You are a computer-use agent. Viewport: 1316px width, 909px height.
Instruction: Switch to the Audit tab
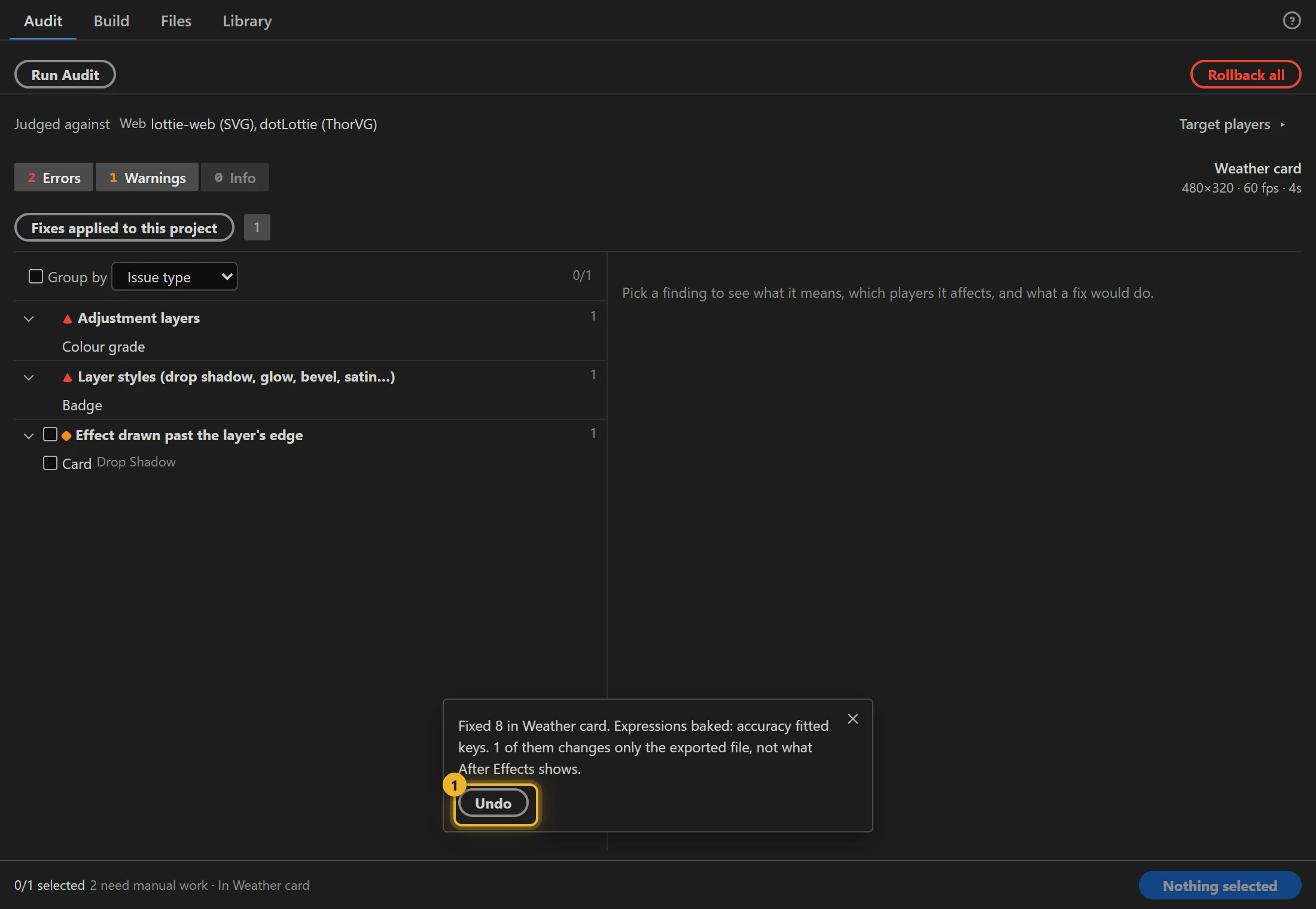43,21
